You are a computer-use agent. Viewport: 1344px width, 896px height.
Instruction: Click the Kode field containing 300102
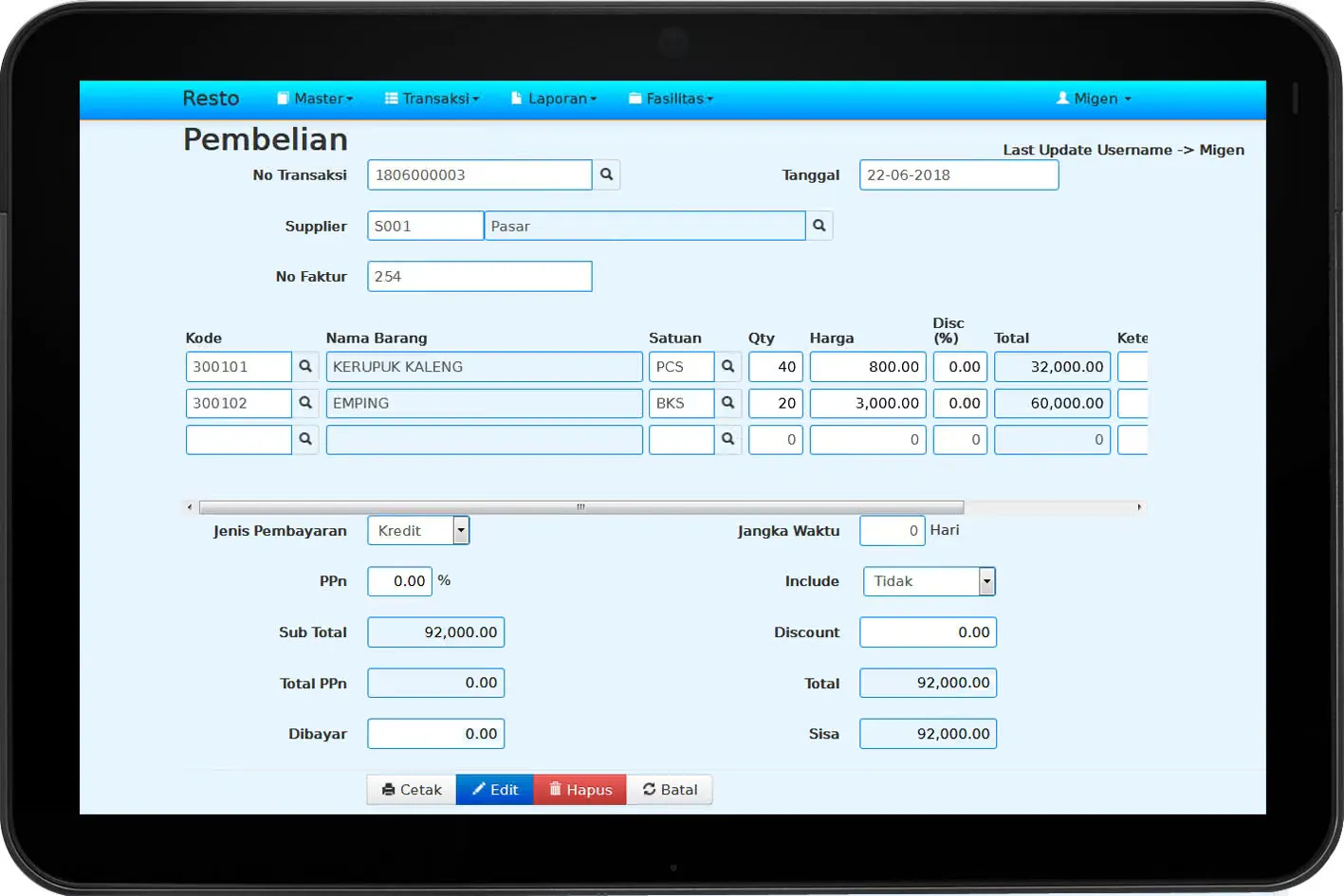tap(239, 403)
